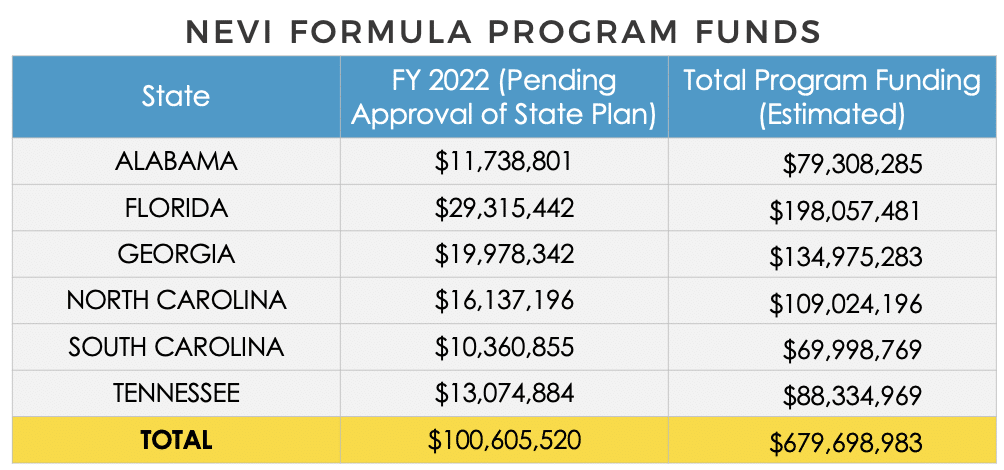Select Georgia's FY 2022 amount $19,978,342
The height and width of the screenshot is (470, 1004).
point(504,254)
